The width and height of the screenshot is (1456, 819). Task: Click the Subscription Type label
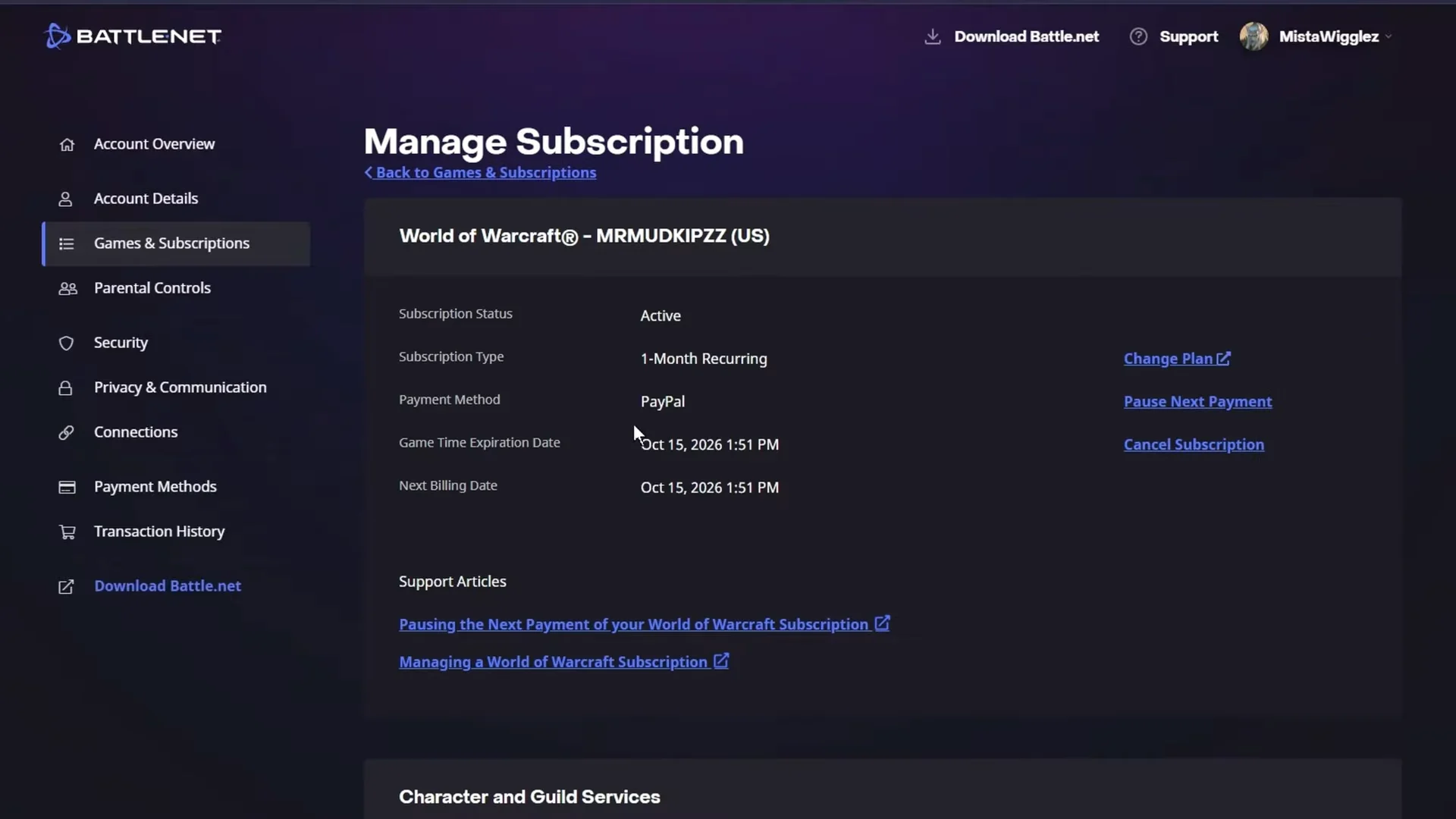(451, 356)
